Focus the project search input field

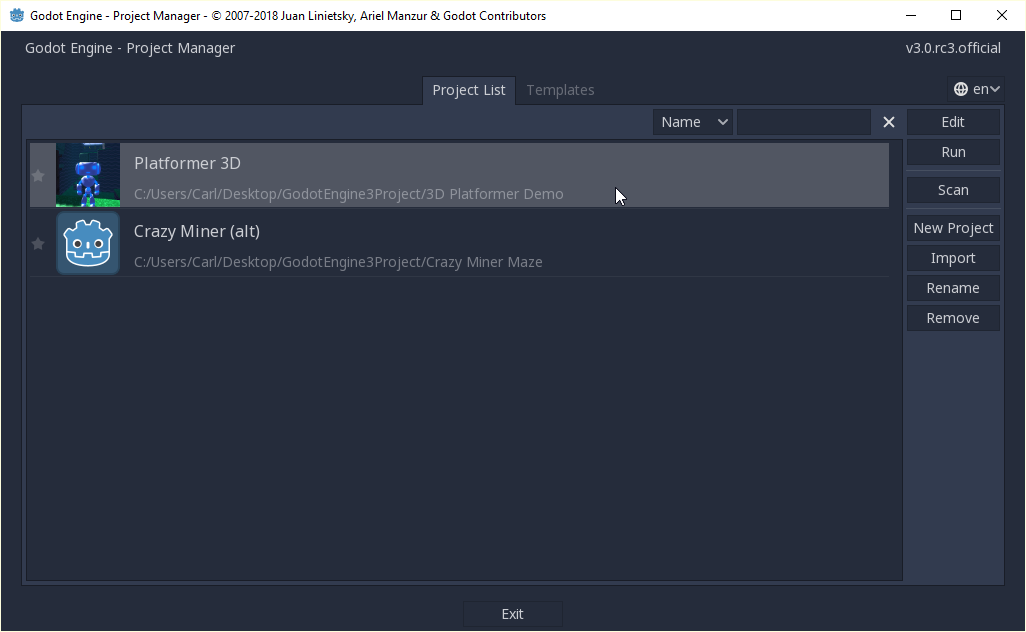[x=804, y=122]
